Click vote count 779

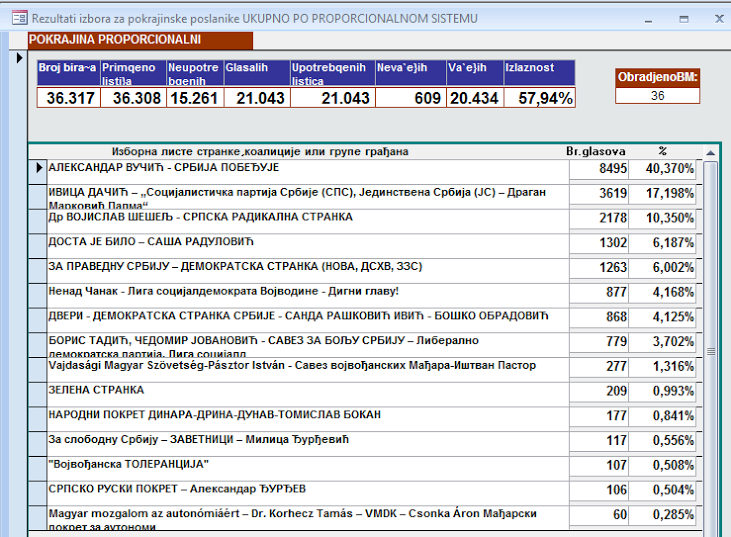click(x=599, y=342)
